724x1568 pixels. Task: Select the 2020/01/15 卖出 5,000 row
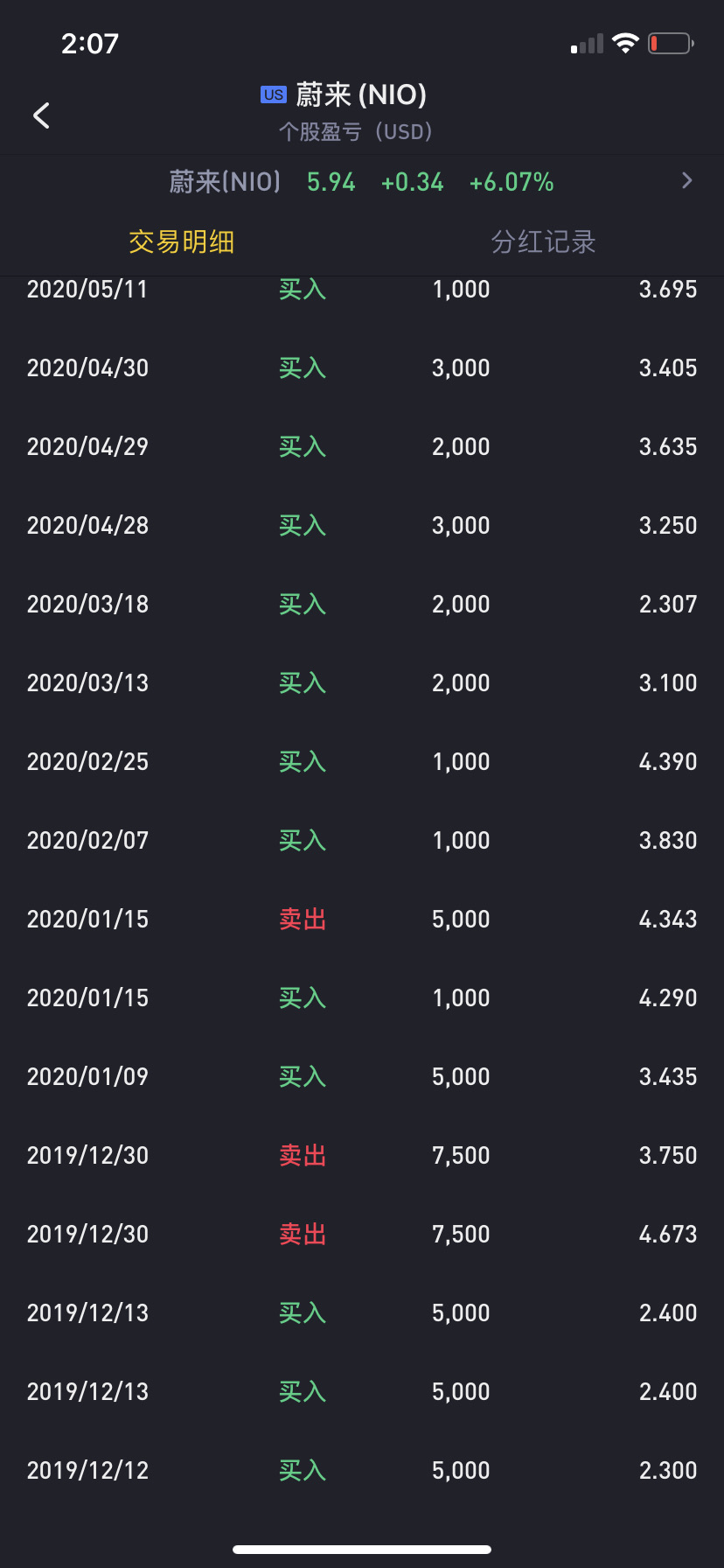pyautogui.click(x=362, y=919)
